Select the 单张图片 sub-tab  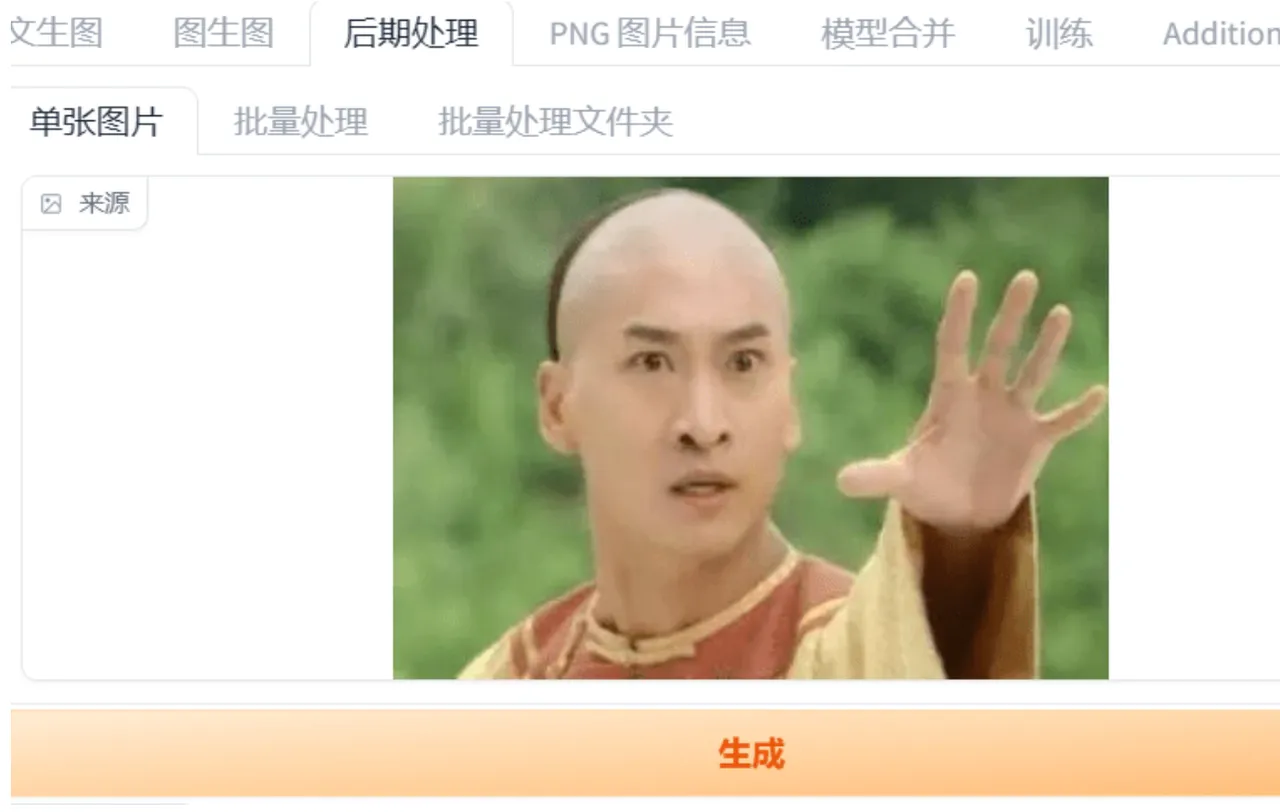[97, 122]
